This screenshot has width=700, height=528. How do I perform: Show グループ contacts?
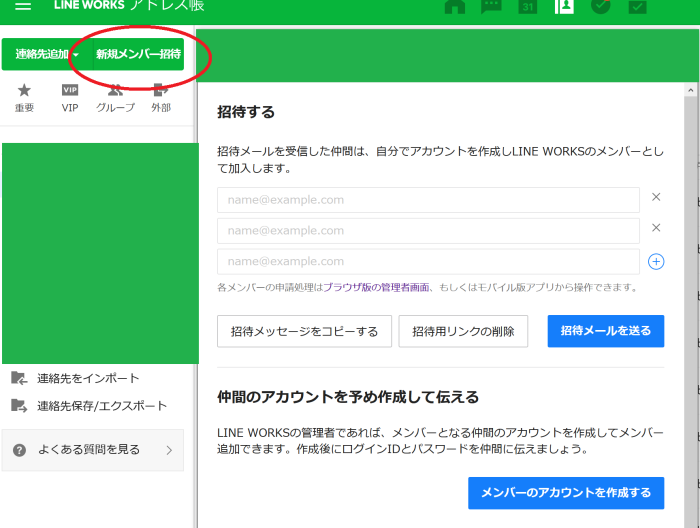(115, 98)
